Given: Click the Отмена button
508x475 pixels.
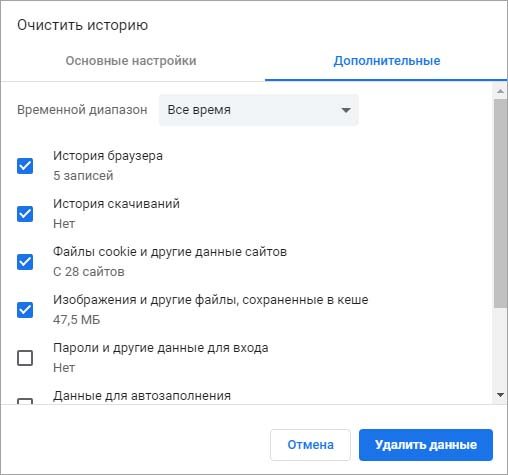Looking at the screenshot, I should click(310, 445).
